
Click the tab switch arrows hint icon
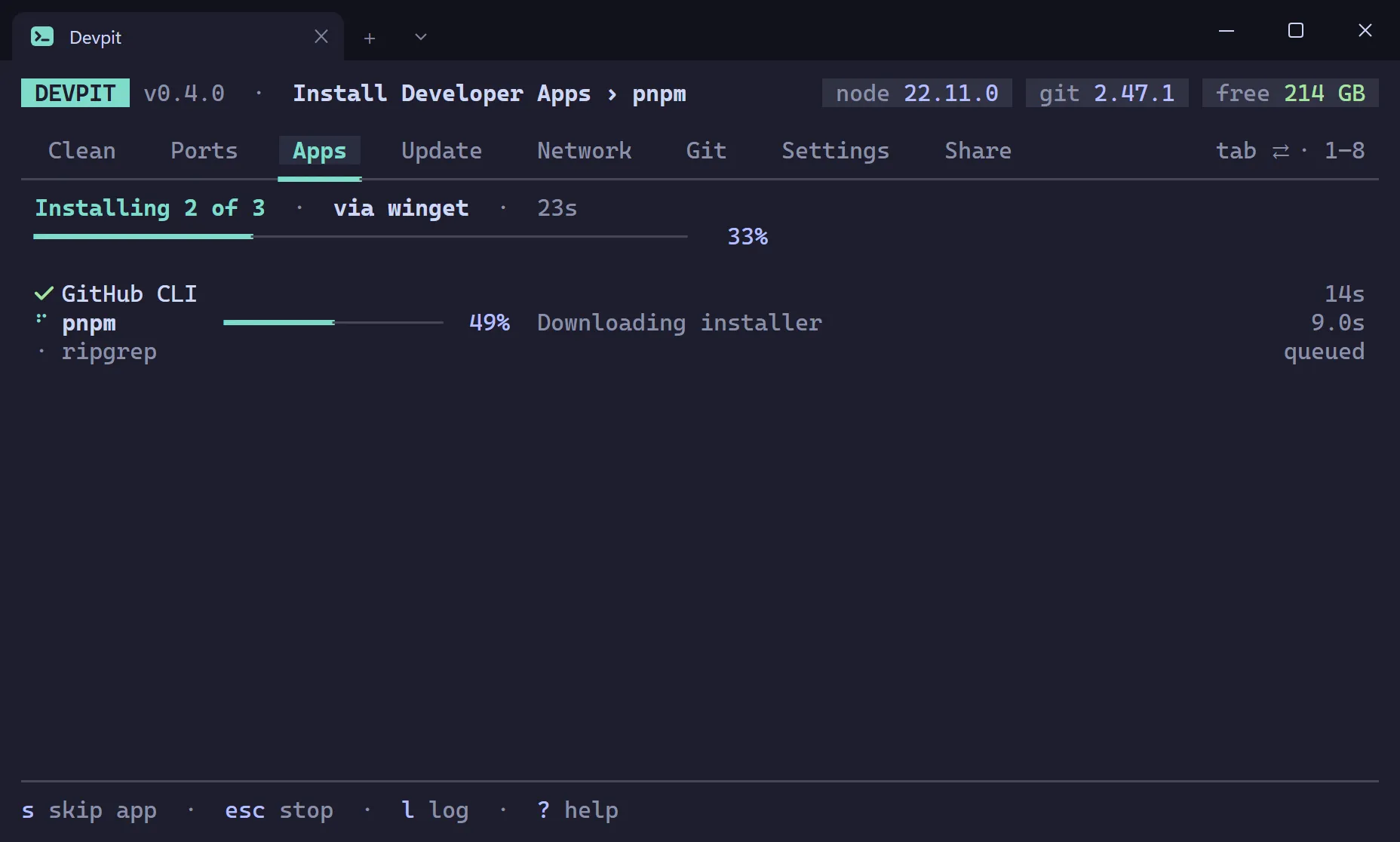(1281, 152)
